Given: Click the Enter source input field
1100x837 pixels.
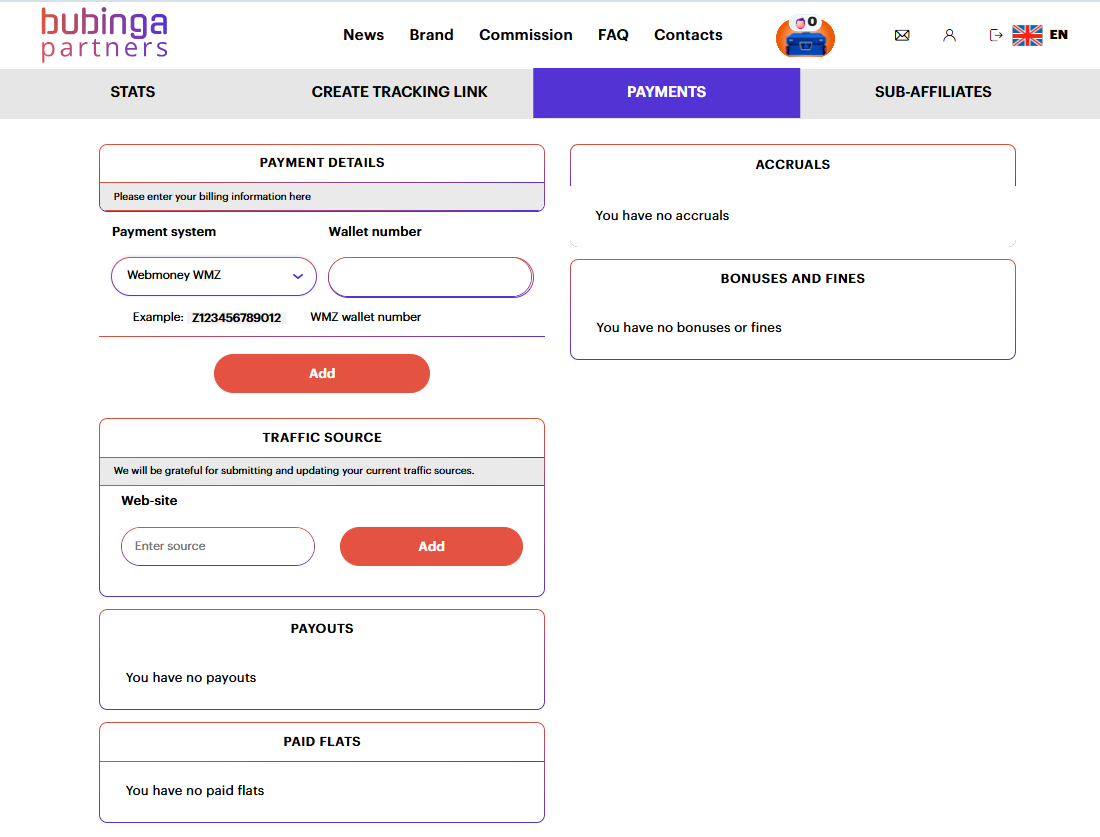Looking at the screenshot, I should click(217, 547).
